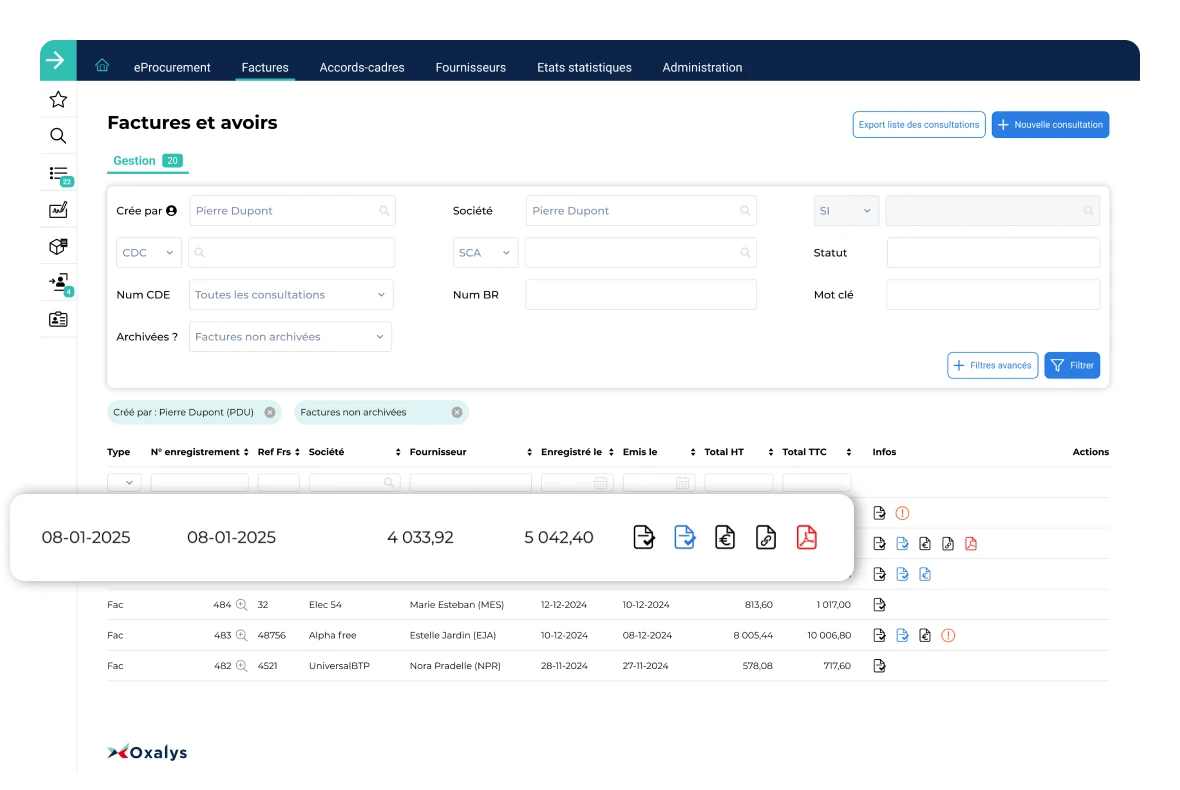Open the Administration menu
This screenshot has width=1180, height=790.
(x=702, y=68)
